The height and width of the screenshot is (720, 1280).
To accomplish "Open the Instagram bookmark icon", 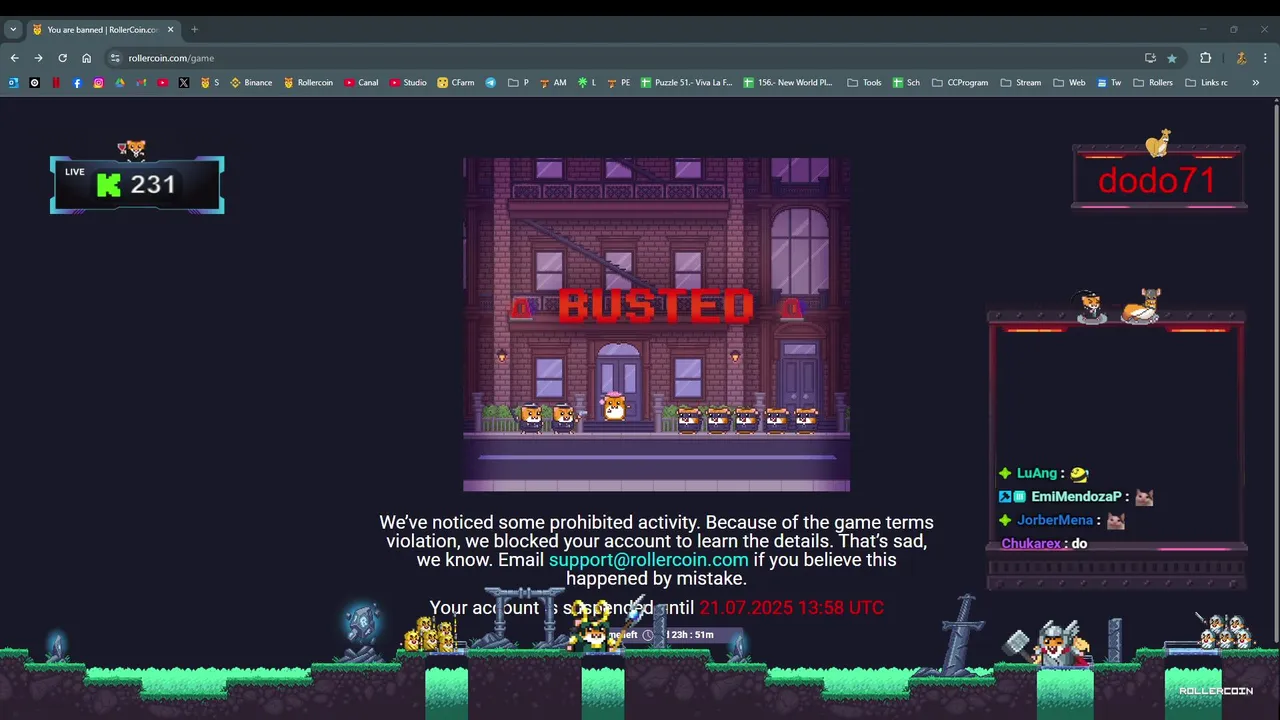I will click(98, 83).
